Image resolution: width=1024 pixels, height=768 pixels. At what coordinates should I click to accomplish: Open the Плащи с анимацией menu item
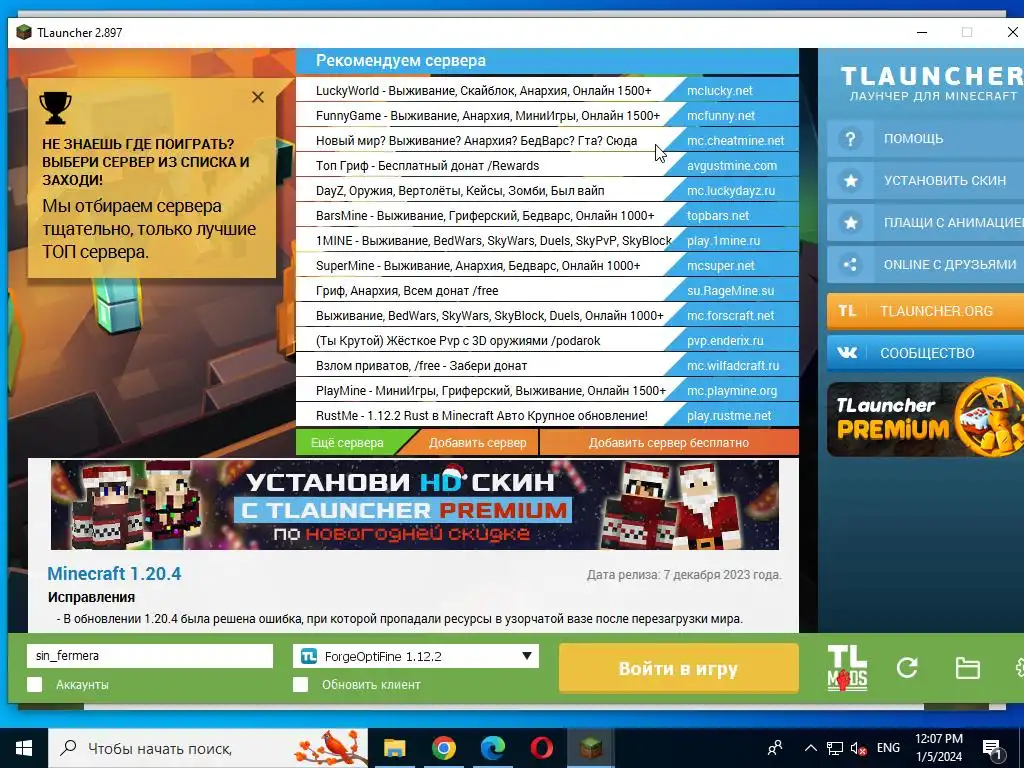point(925,223)
